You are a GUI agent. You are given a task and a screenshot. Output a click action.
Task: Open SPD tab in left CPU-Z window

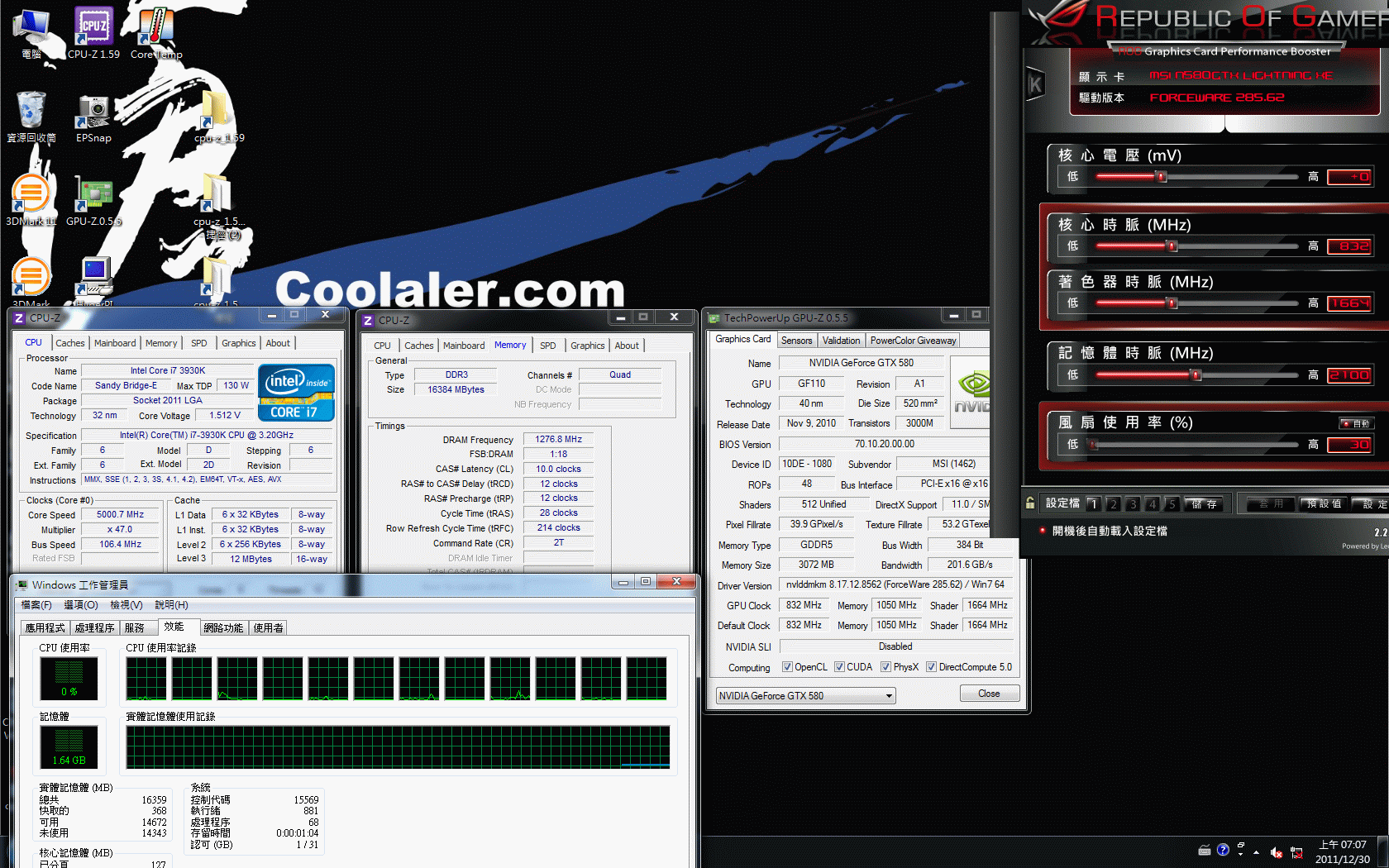point(199,343)
